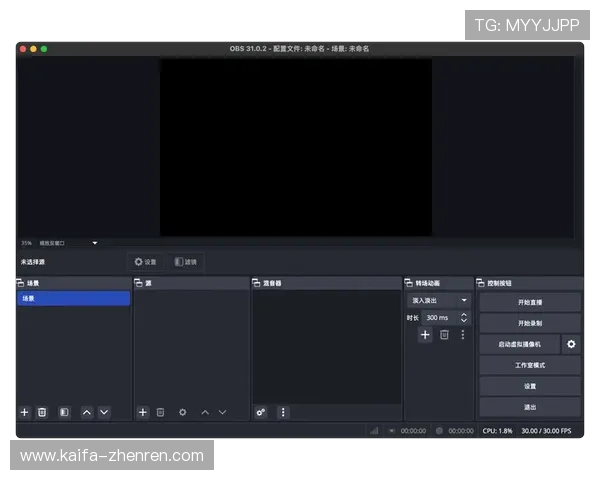This screenshot has width=600, height=480.
Task: Open source 滤镜 filters button
Action: [186, 262]
